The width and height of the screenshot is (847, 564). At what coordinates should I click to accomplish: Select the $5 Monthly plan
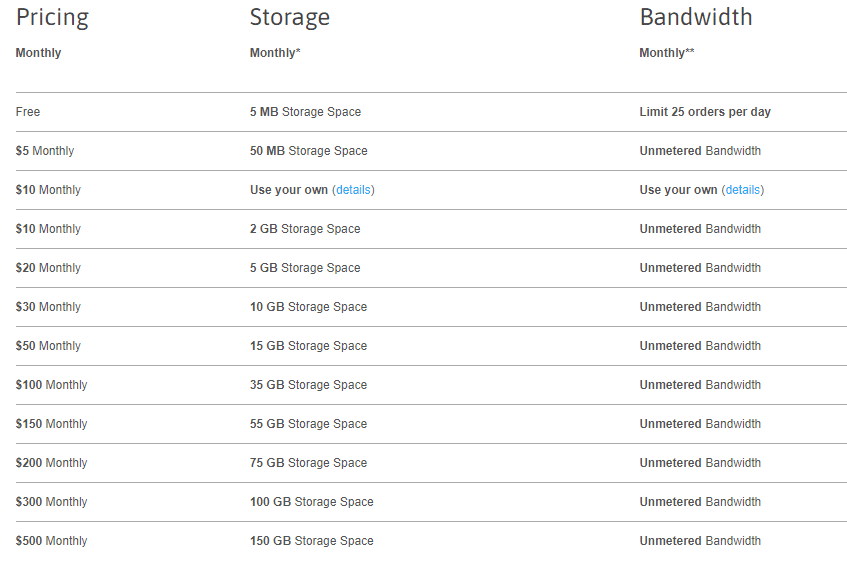(45, 151)
